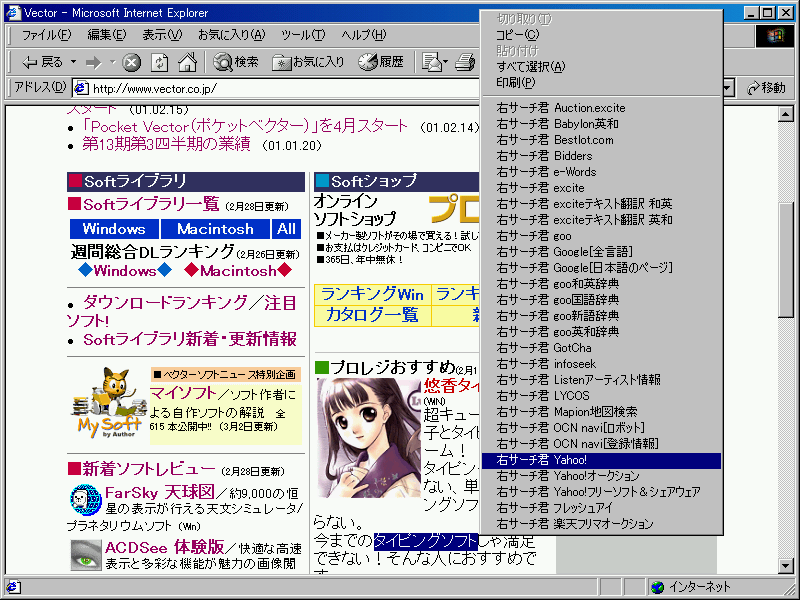Image resolution: width=800 pixels, height=600 pixels.
Task: Click the vertical scrollbar down arrow
Action: point(786,565)
